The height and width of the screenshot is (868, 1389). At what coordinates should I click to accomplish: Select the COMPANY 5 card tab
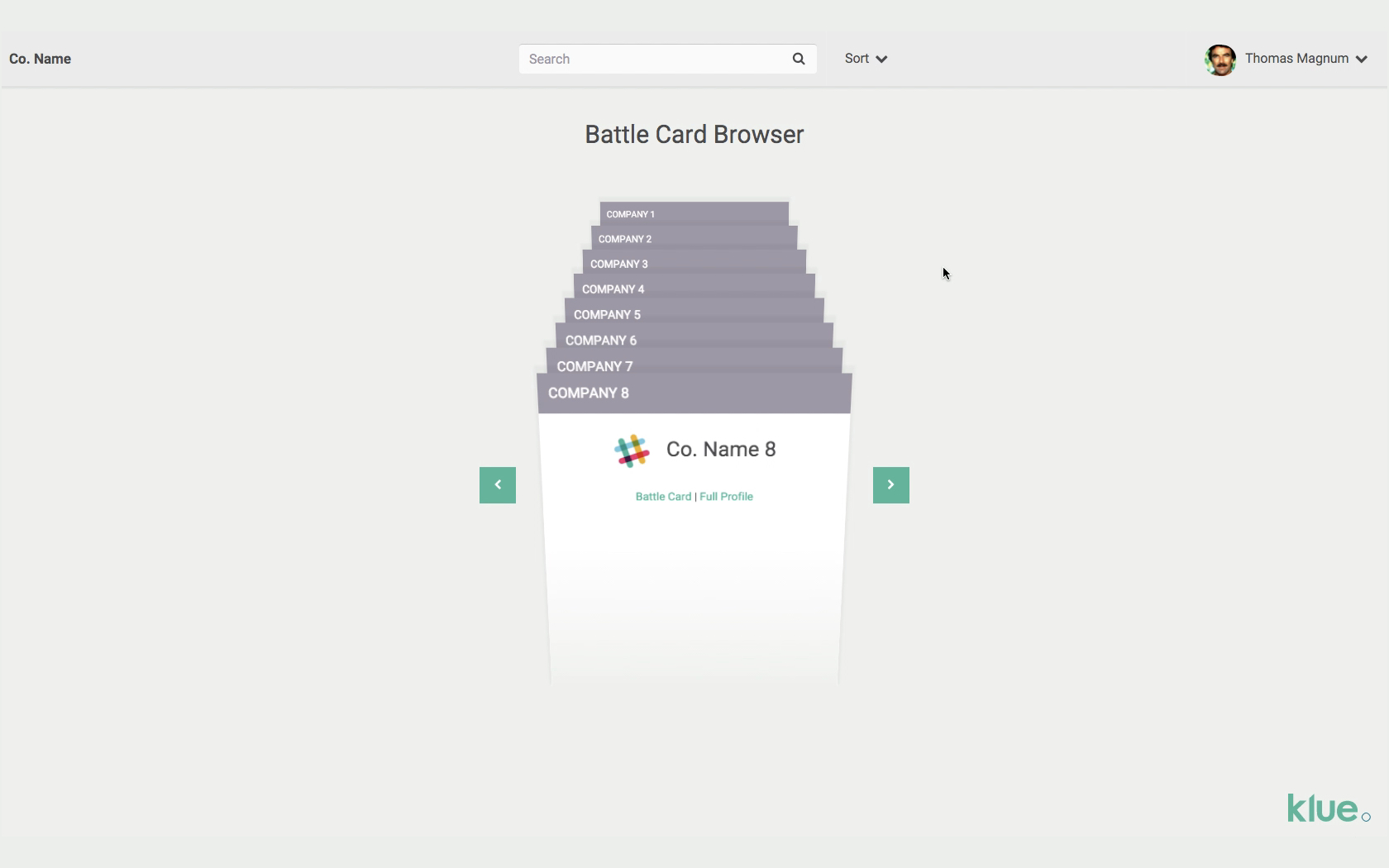(694, 312)
